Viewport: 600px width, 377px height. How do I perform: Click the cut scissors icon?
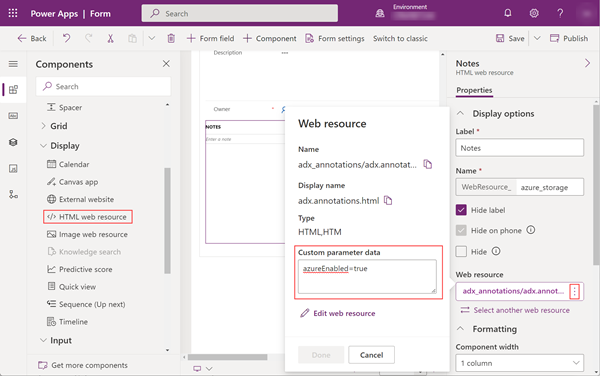tap(110, 38)
